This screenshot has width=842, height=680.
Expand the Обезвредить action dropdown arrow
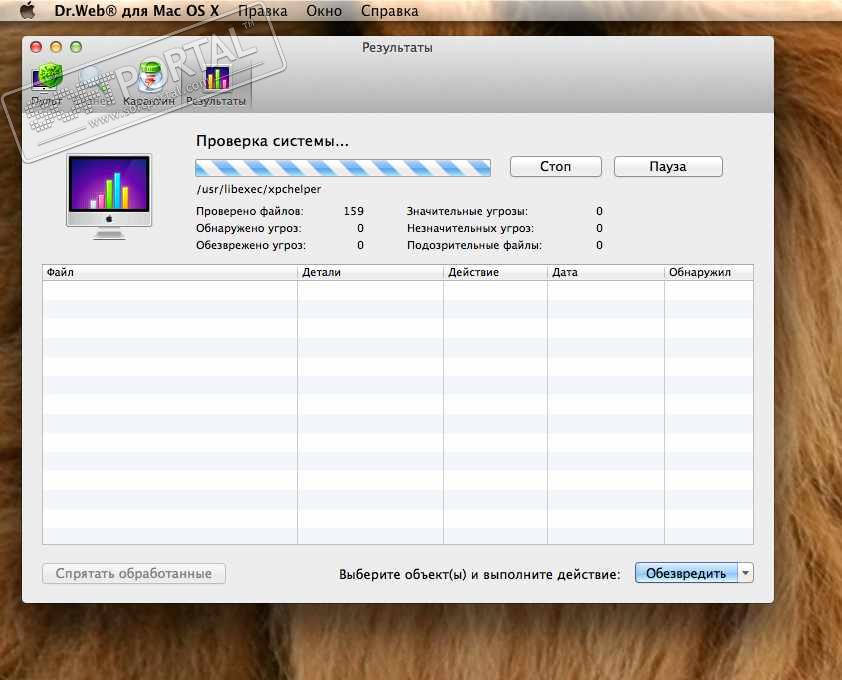(x=746, y=573)
